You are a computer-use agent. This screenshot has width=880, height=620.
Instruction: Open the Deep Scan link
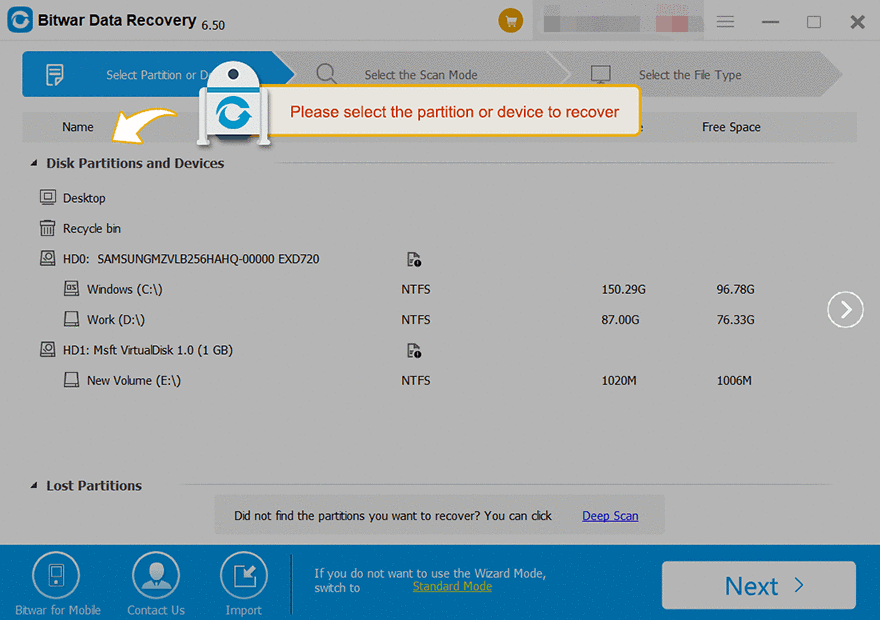(x=610, y=516)
